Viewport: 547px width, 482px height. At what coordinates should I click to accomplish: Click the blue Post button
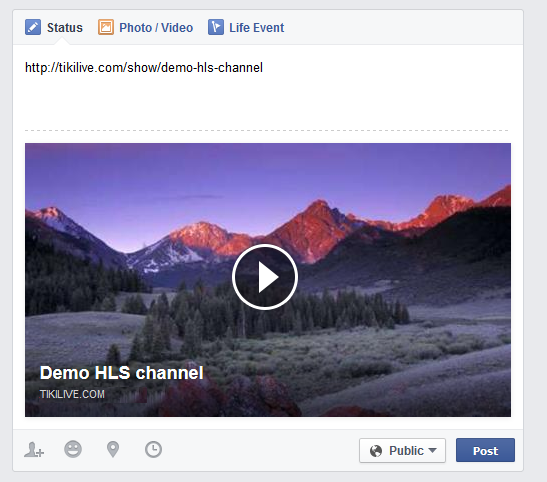(485, 450)
